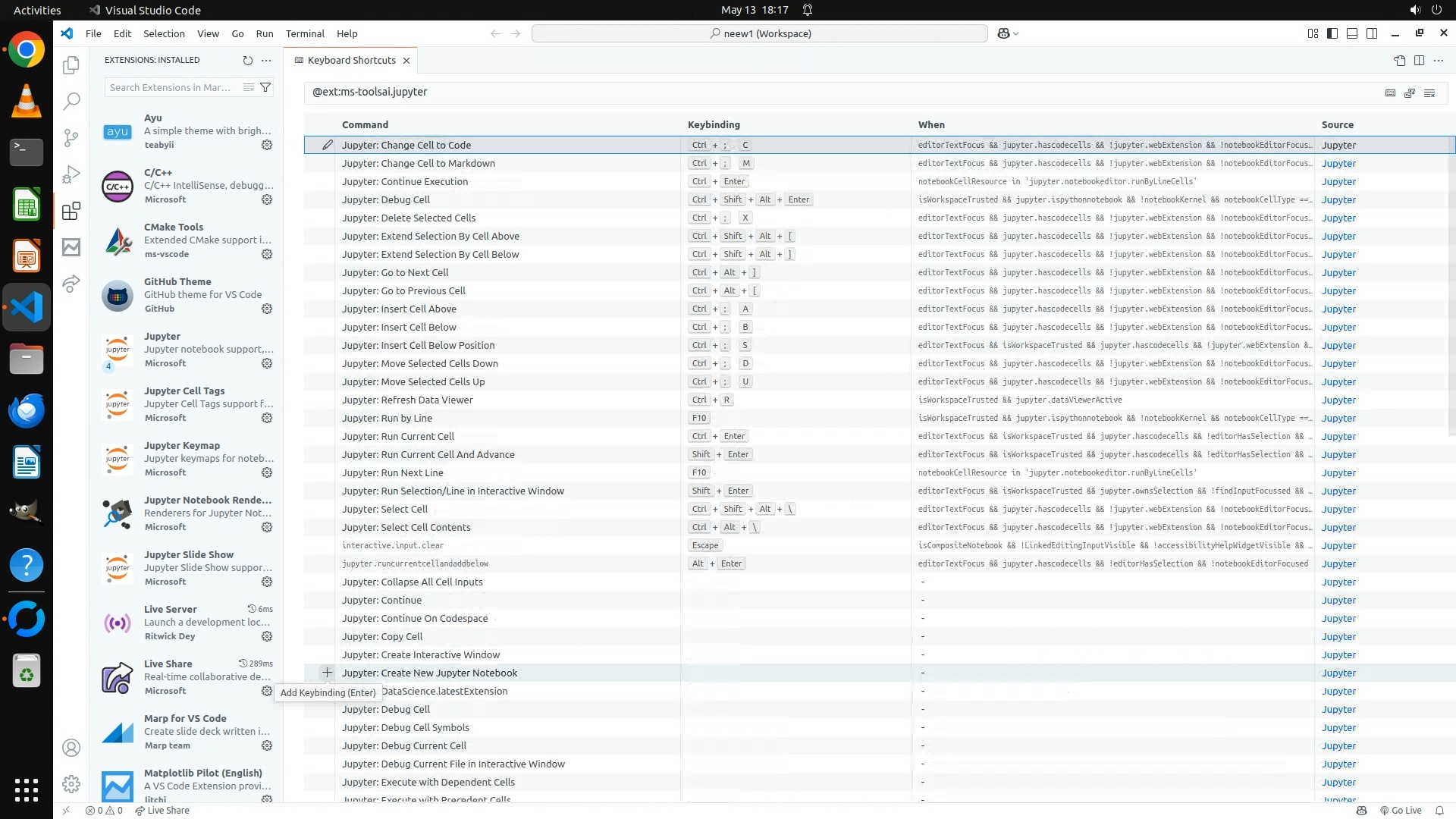
Task: Clear the keybindings search input icon
Action: click(1429, 93)
